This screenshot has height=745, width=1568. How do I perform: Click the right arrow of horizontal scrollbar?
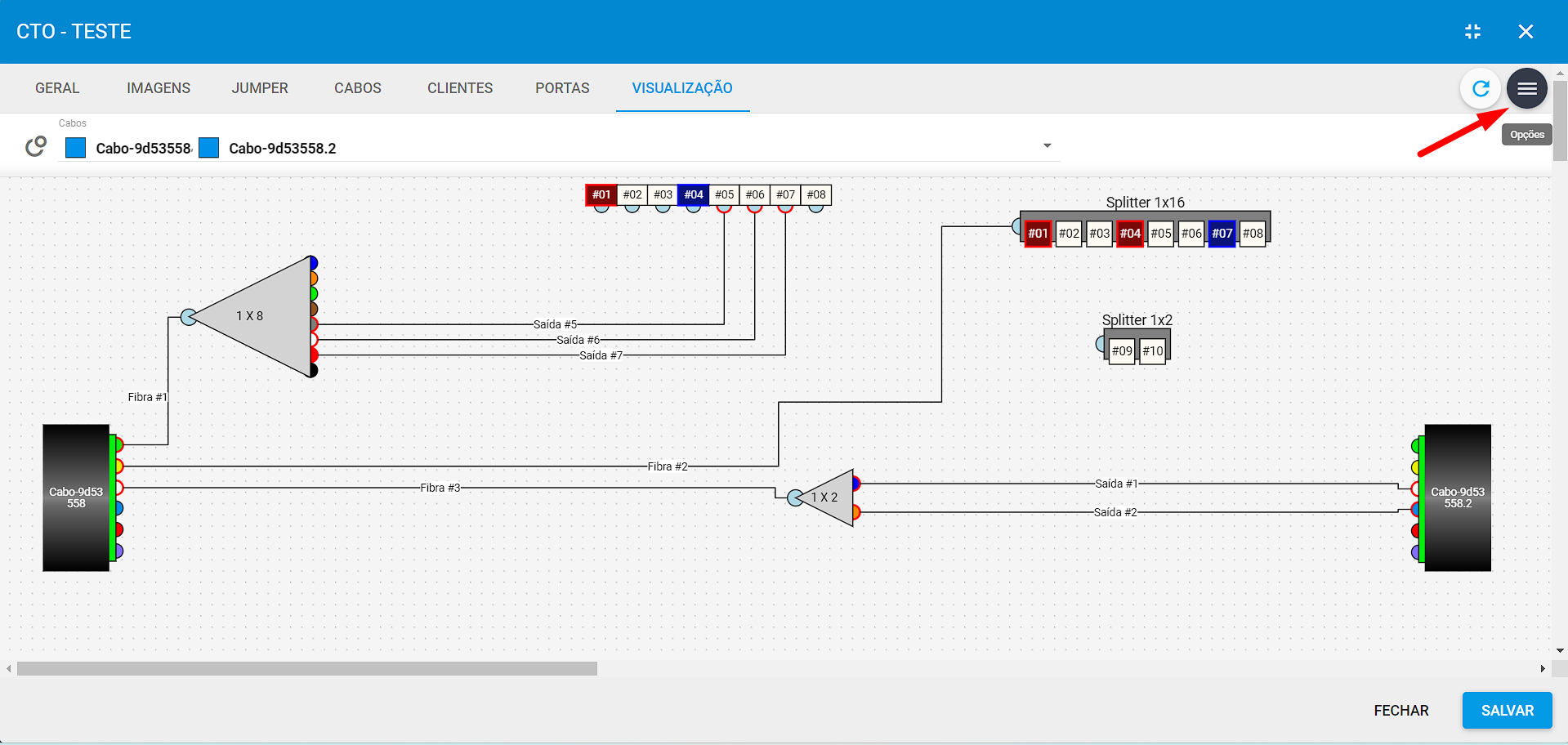(x=1543, y=668)
